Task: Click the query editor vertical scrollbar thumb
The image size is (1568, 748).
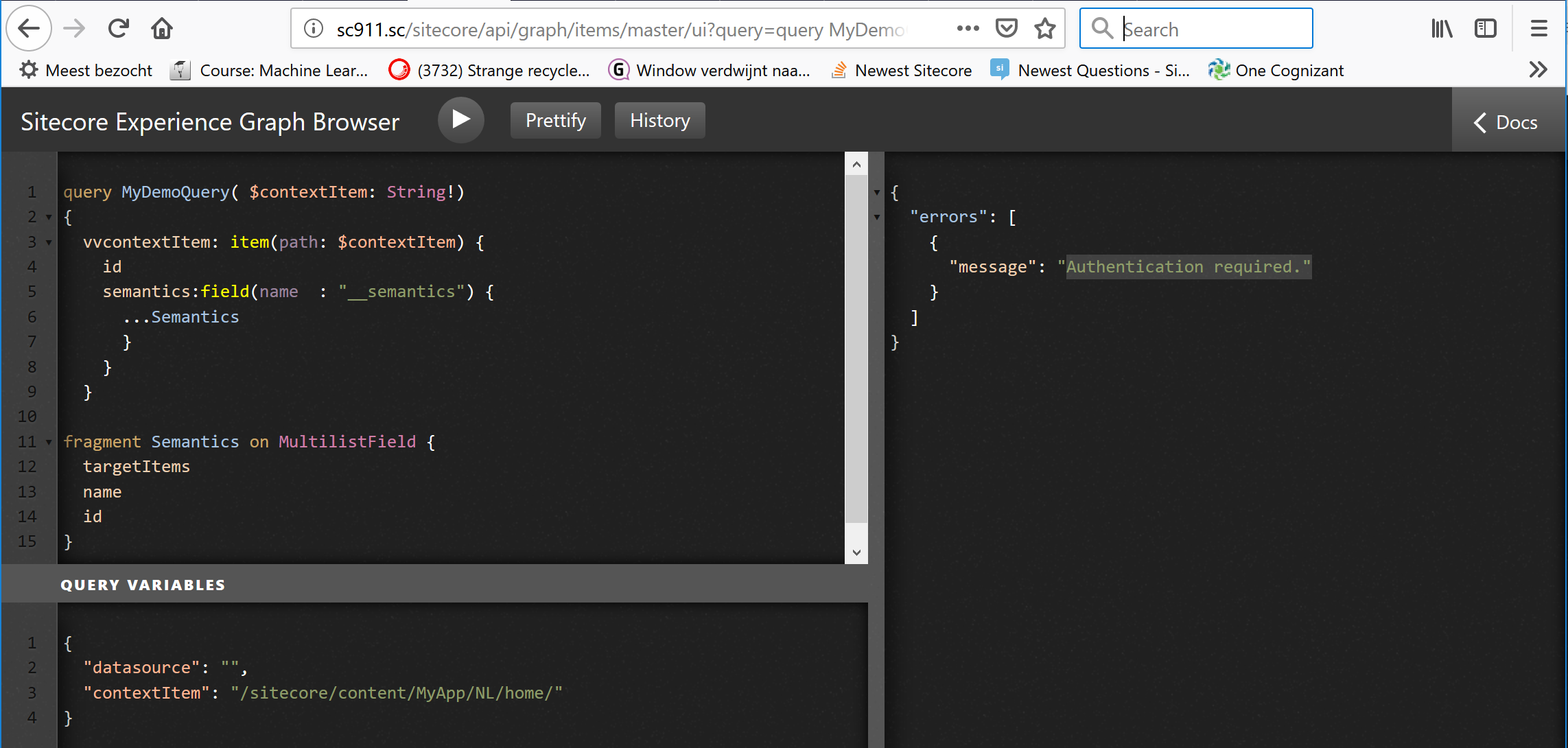Action: click(x=856, y=349)
